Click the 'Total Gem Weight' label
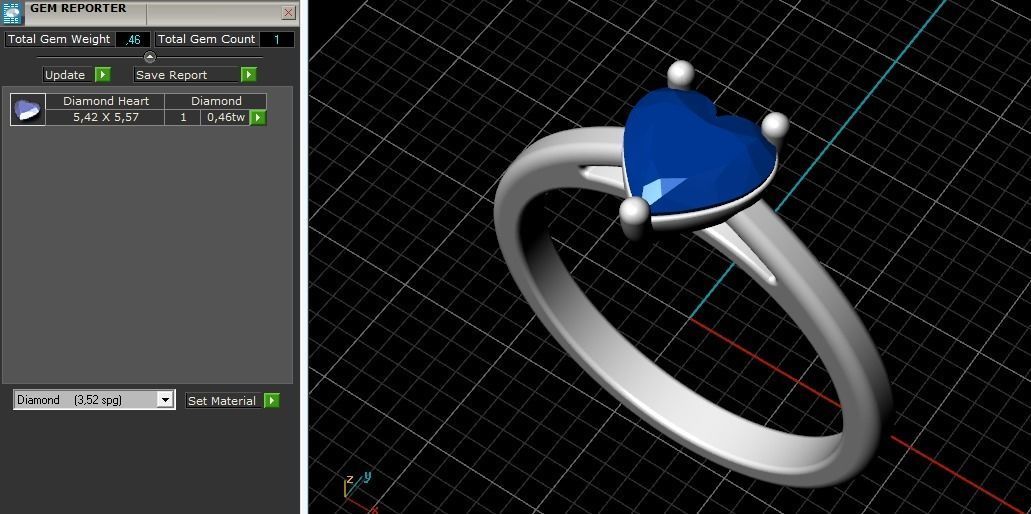The width and height of the screenshot is (1031, 514). pos(59,39)
